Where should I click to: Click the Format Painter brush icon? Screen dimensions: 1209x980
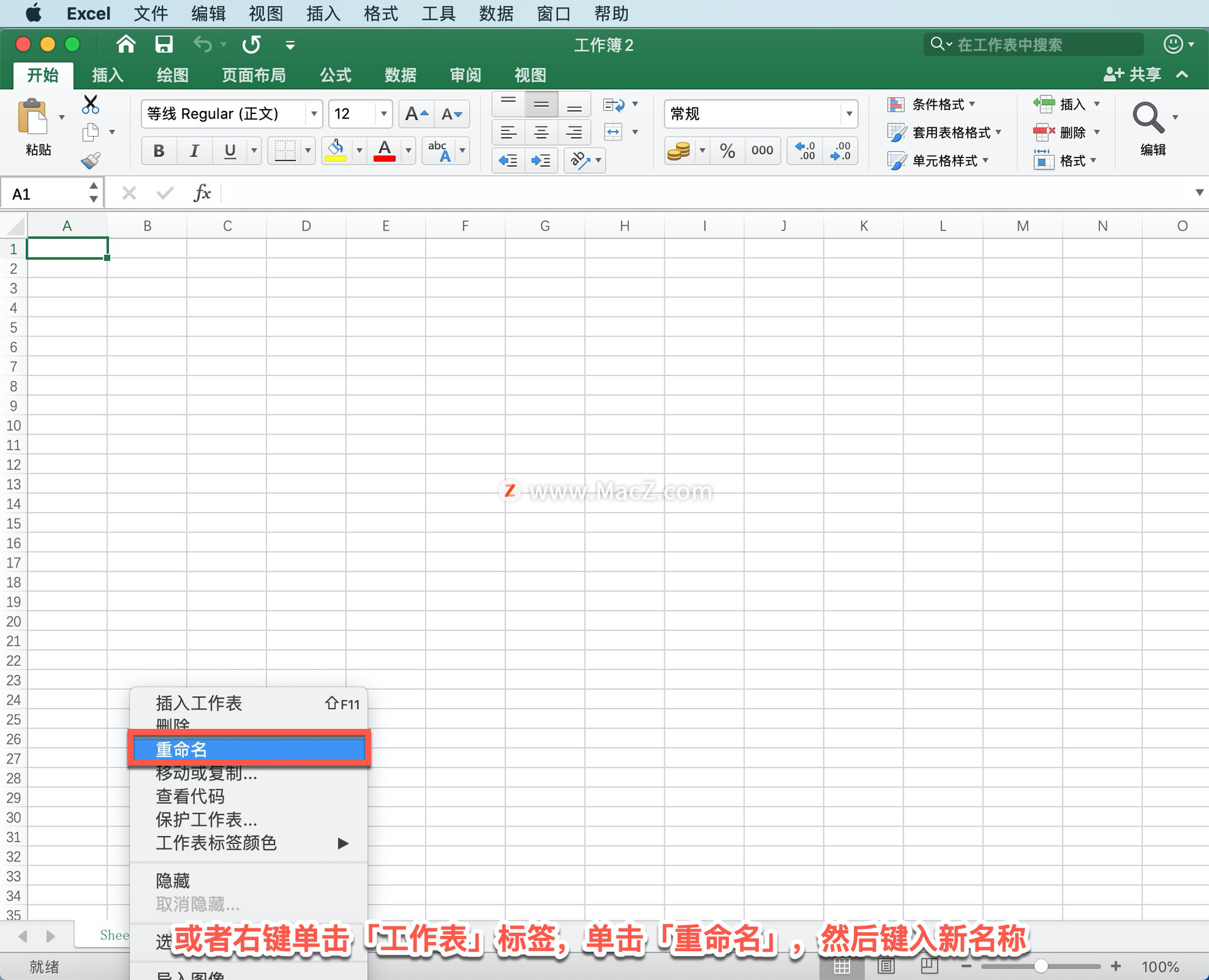91,161
